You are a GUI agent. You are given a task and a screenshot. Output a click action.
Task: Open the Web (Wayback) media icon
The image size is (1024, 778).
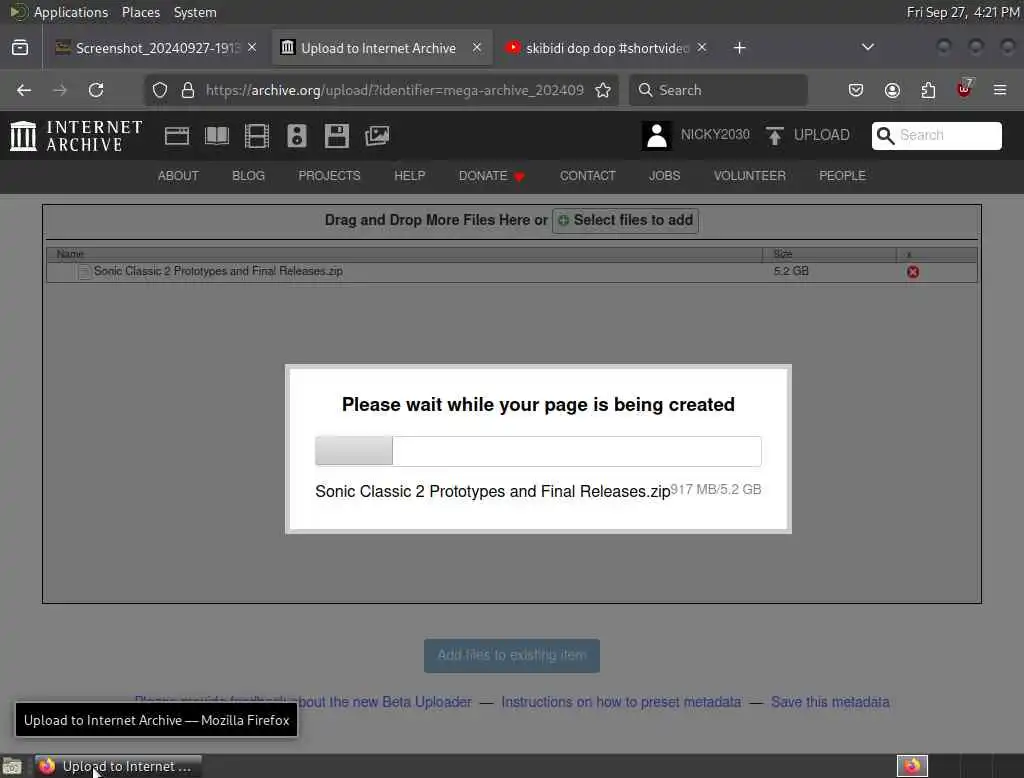pyautogui.click(x=176, y=136)
